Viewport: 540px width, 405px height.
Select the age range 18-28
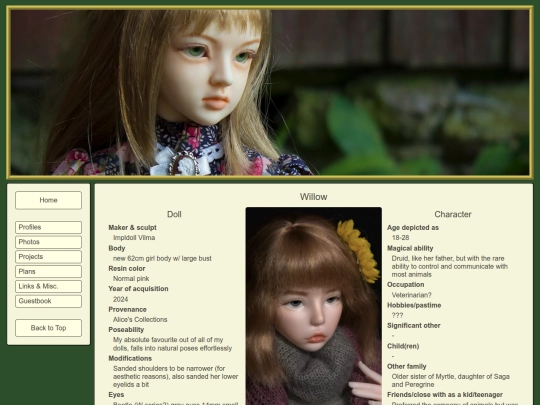pyautogui.click(x=401, y=238)
